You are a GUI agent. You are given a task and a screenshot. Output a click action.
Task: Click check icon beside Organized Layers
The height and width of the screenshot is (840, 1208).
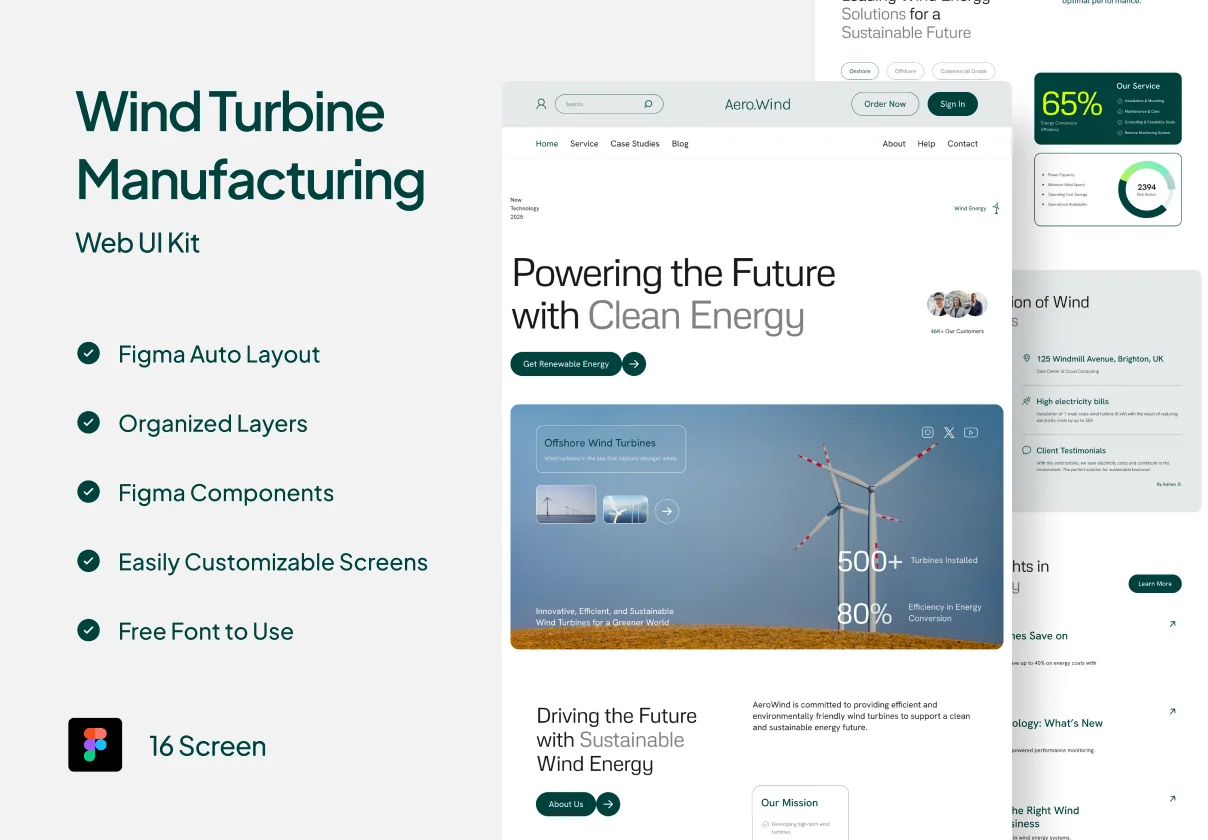click(x=89, y=422)
